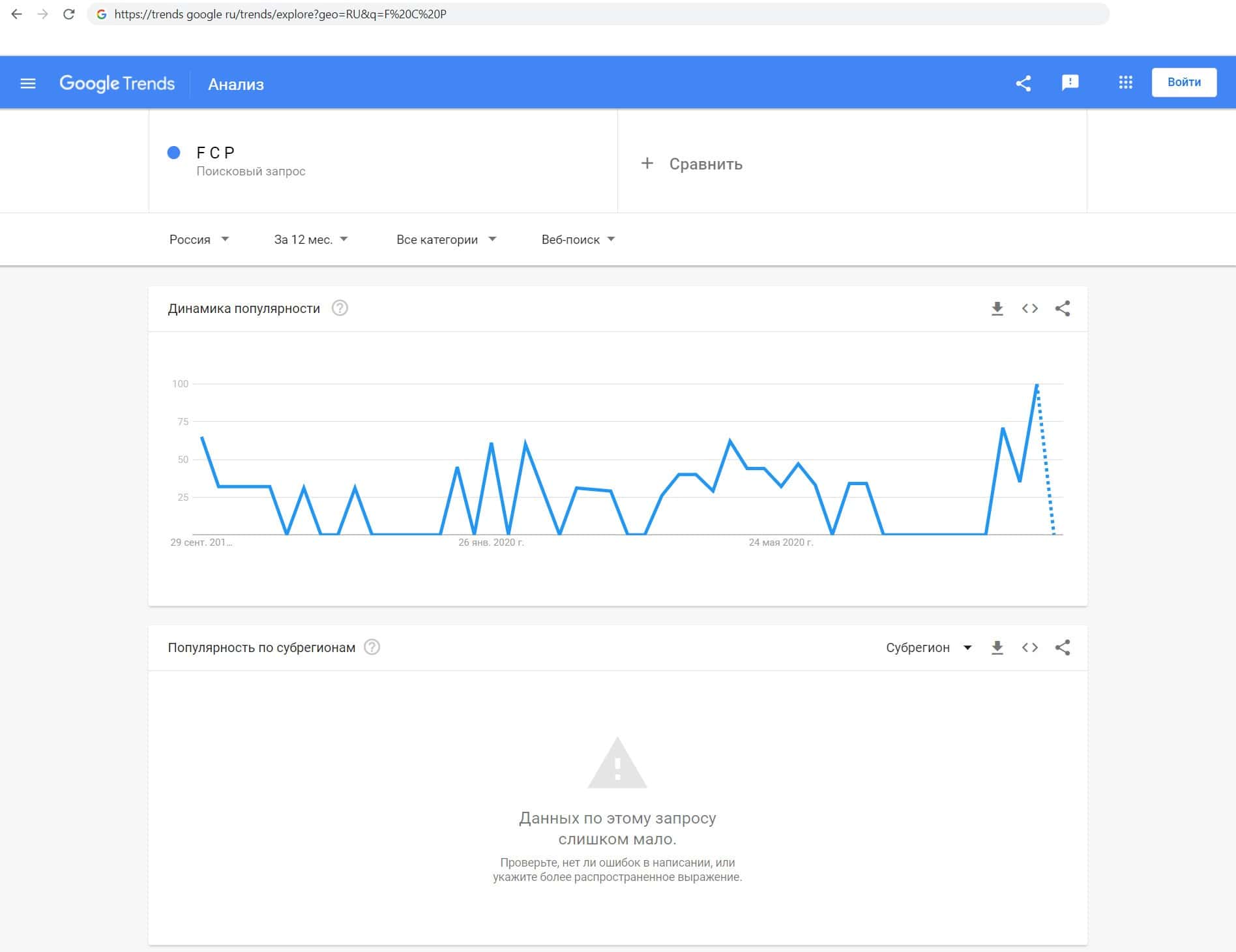The width and height of the screenshot is (1236, 952).
Task: Click the 75 y-axis label
Action: tap(183, 422)
